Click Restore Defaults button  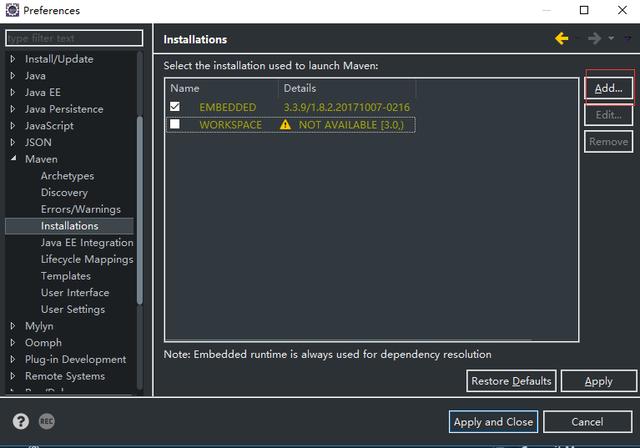[x=511, y=381]
